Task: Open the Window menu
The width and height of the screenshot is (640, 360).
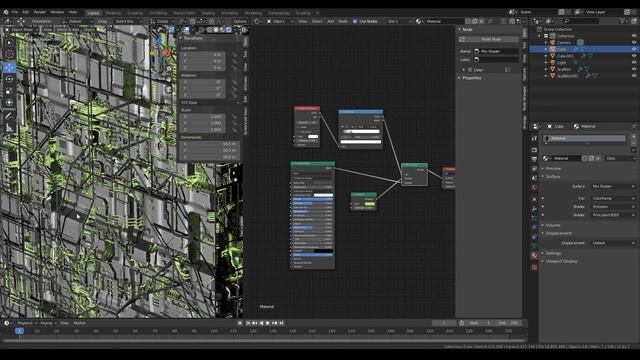Action: pos(57,12)
